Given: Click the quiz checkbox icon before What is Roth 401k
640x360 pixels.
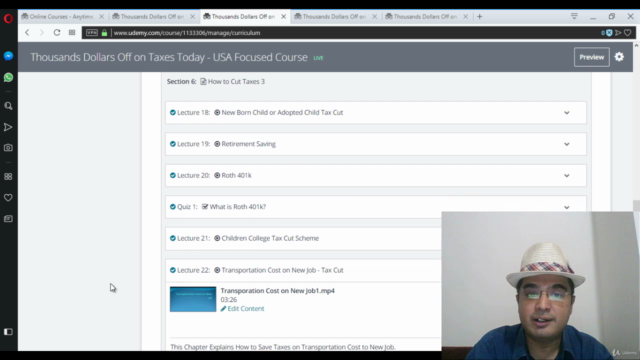Looking at the screenshot, I should (x=205, y=207).
